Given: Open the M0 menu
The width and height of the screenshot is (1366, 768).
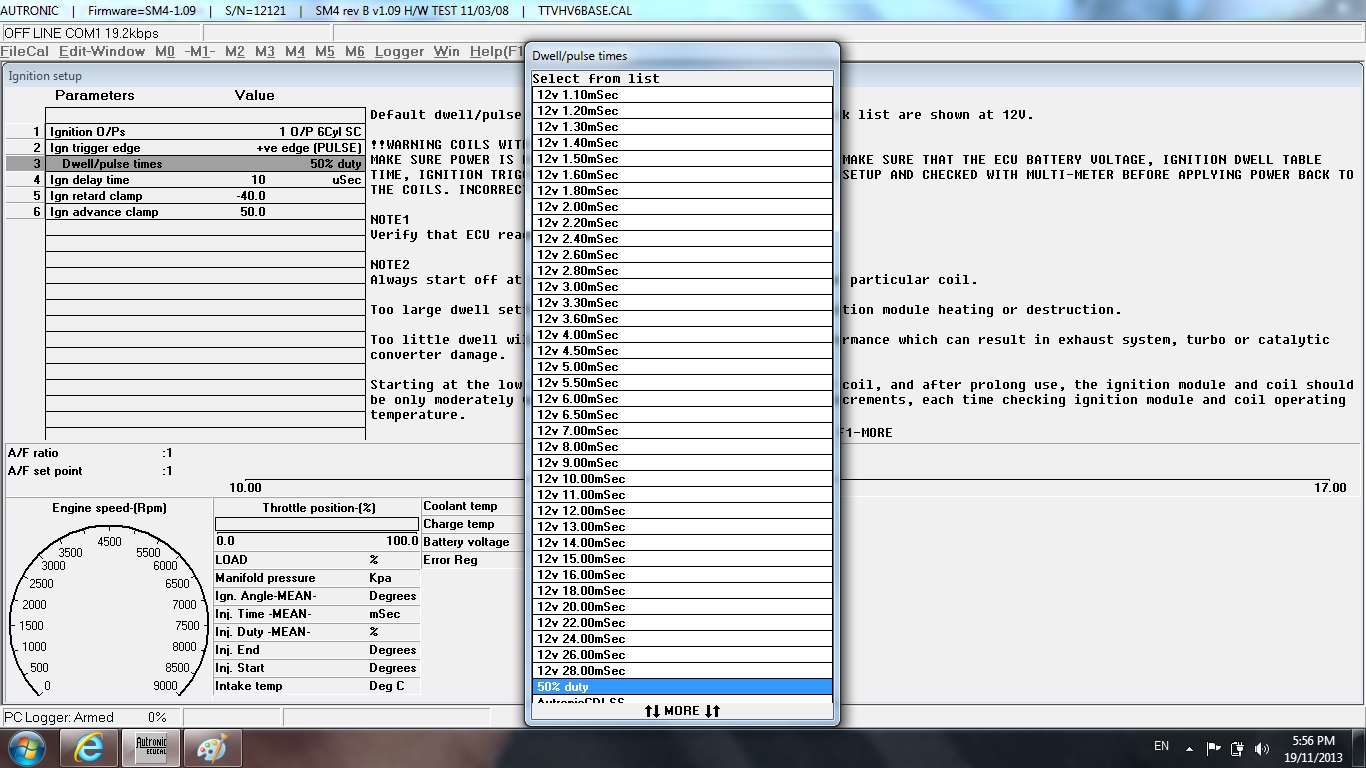Looking at the screenshot, I should [x=165, y=51].
